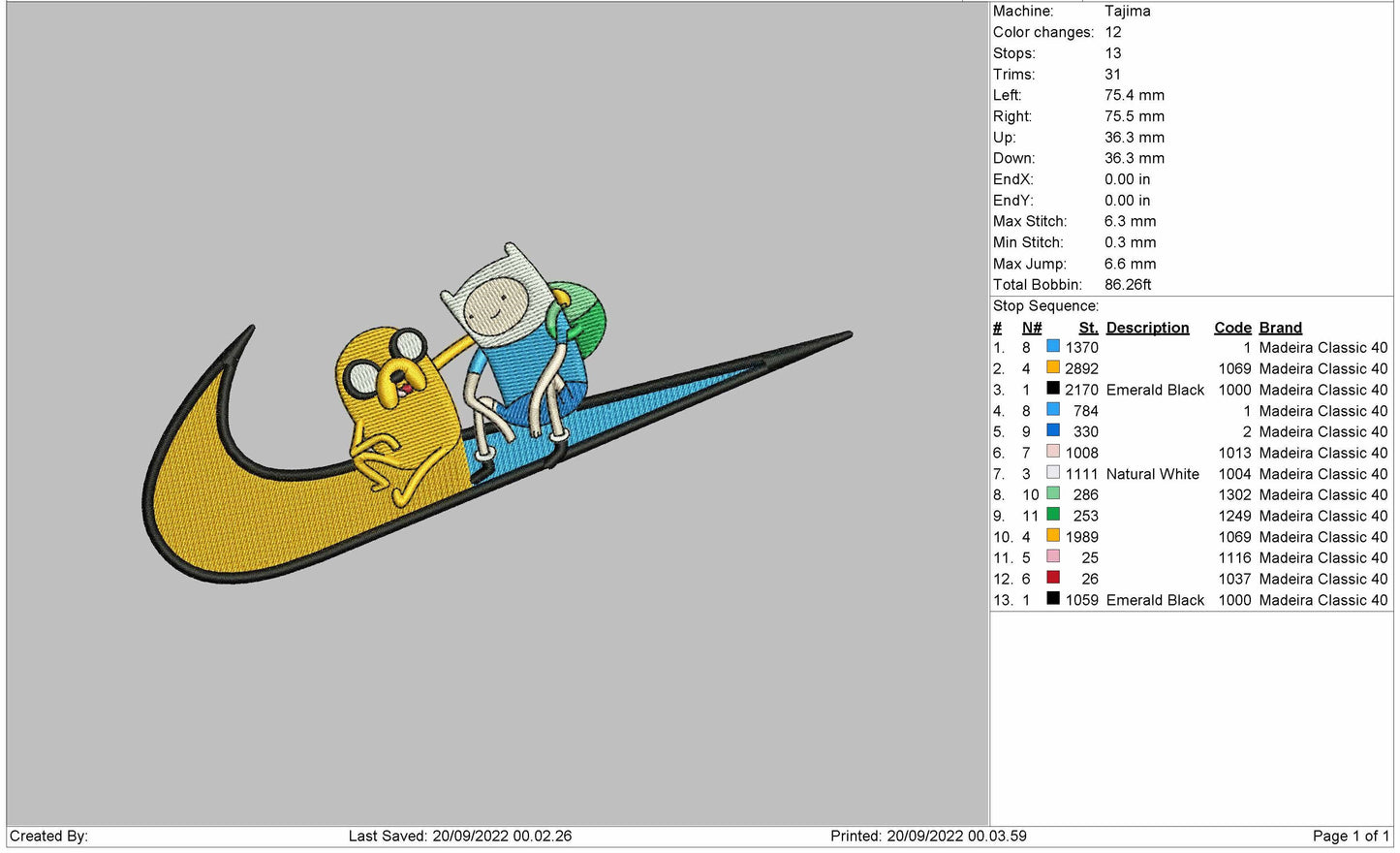Viewport: 1400px width, 853px height.
Task: Select the Natural White description in row 7
Action: [1152, 474]
